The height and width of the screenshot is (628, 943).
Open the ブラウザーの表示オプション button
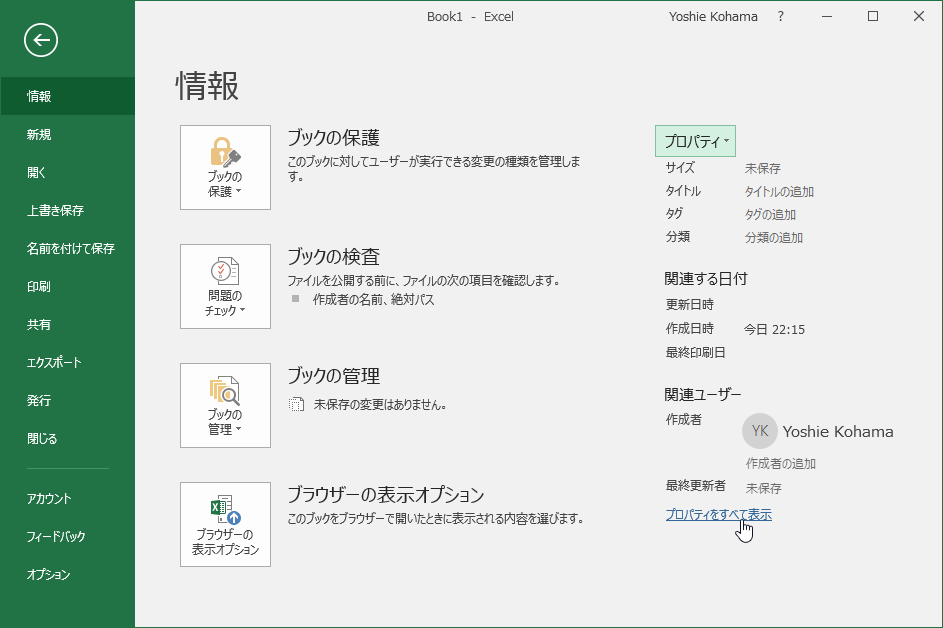coord(226,525)
